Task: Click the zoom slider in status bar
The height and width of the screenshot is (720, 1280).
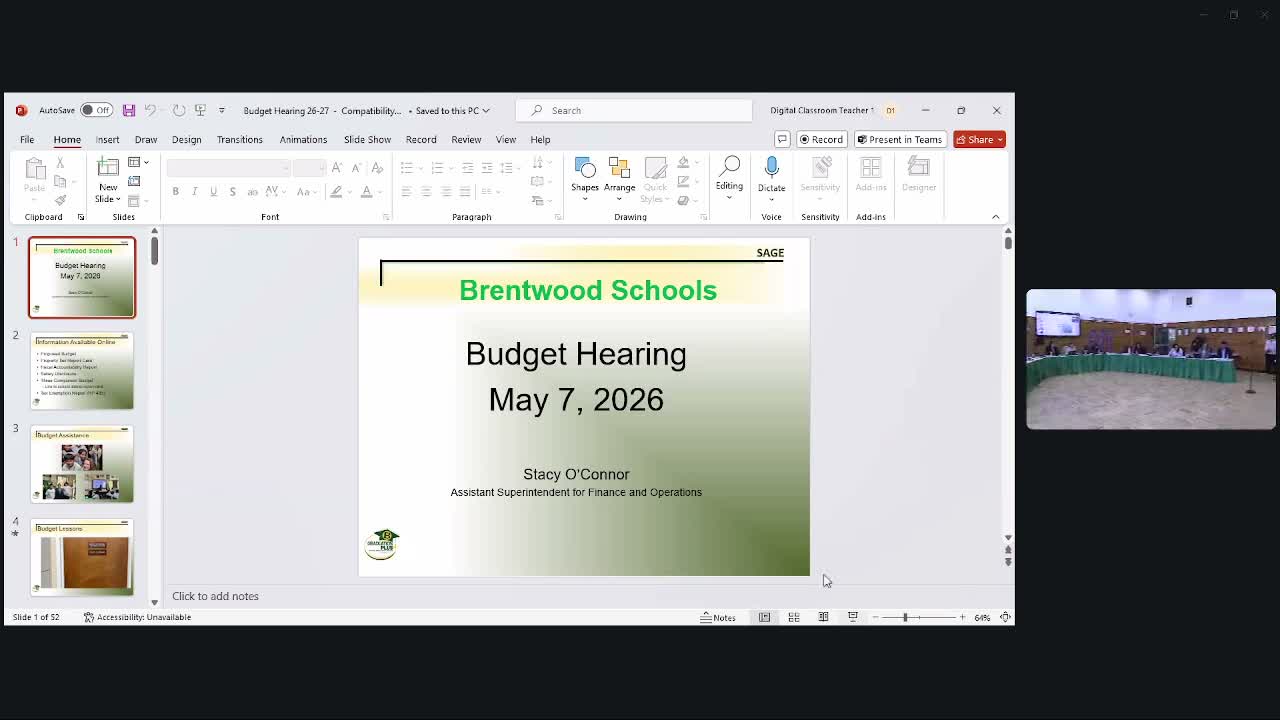Action: [918, 617]
